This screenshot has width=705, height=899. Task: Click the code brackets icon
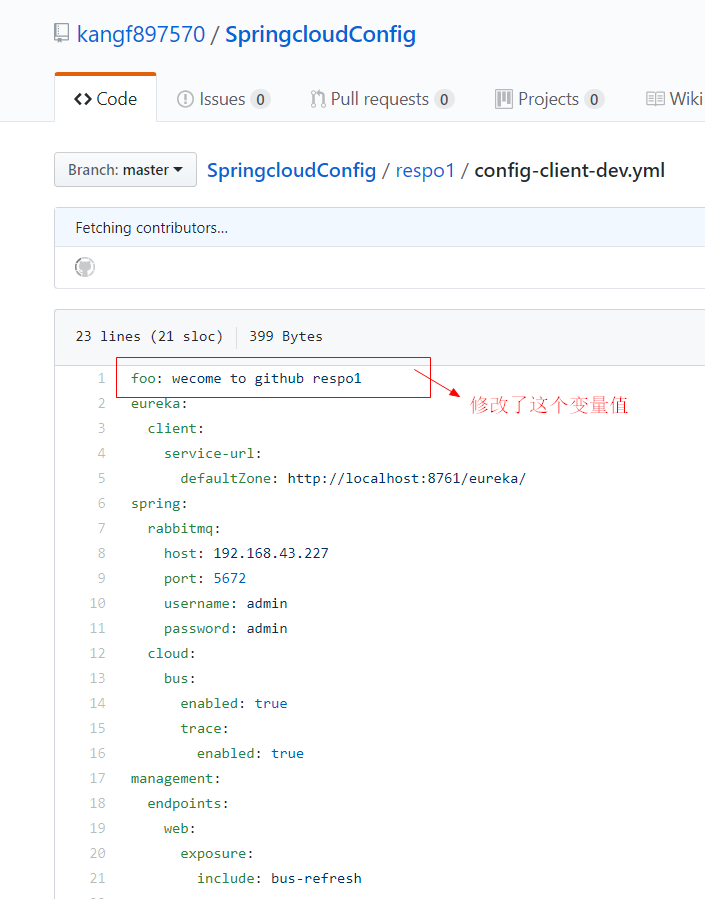[83, 99]
